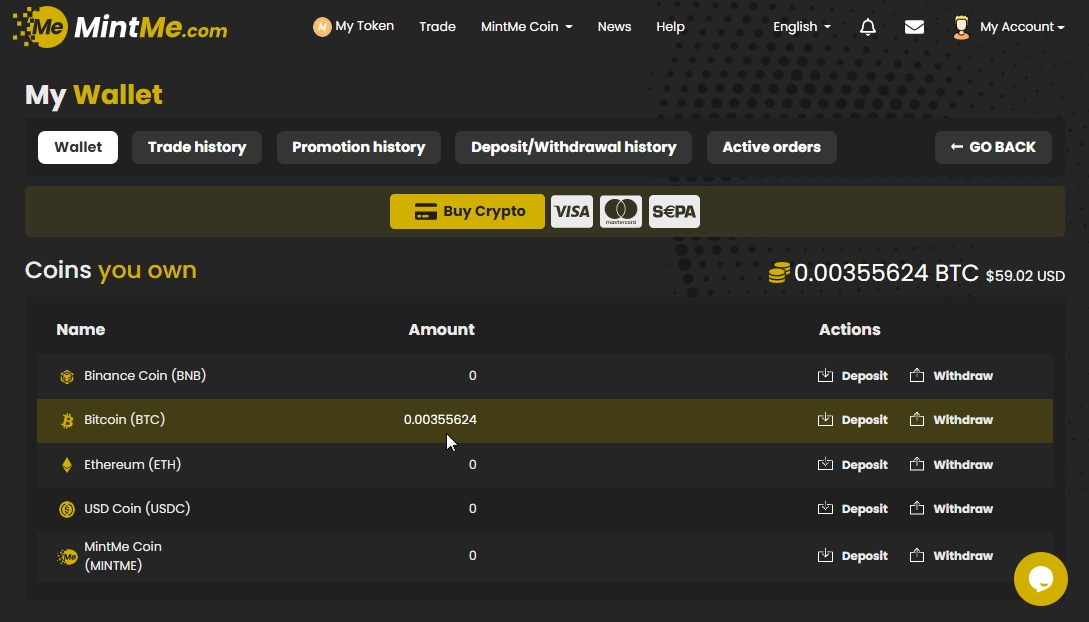Open the English language dropdown

[x=801, y=27]
